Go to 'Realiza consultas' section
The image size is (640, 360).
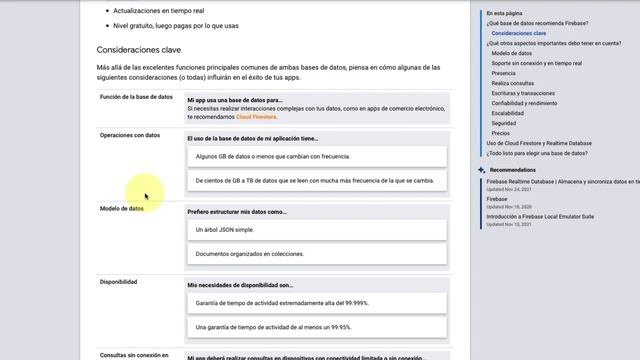pos(512,83)
